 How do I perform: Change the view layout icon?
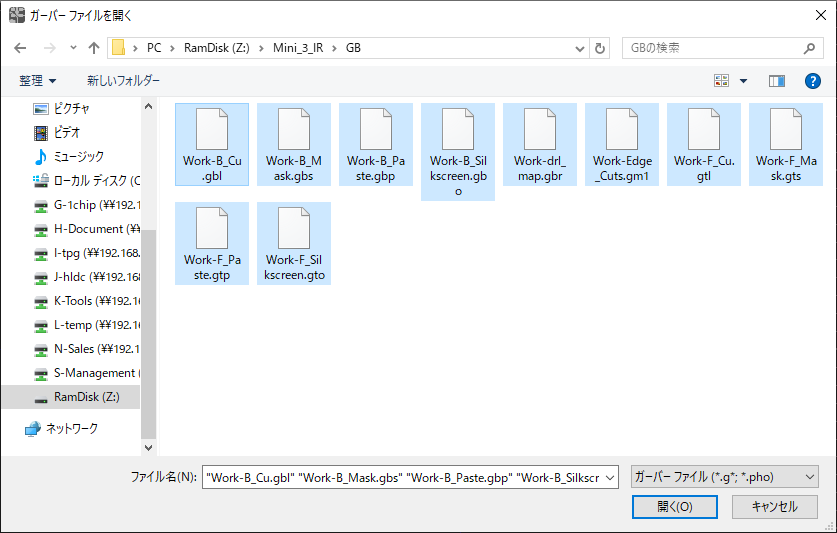click(x=722, y=81)
